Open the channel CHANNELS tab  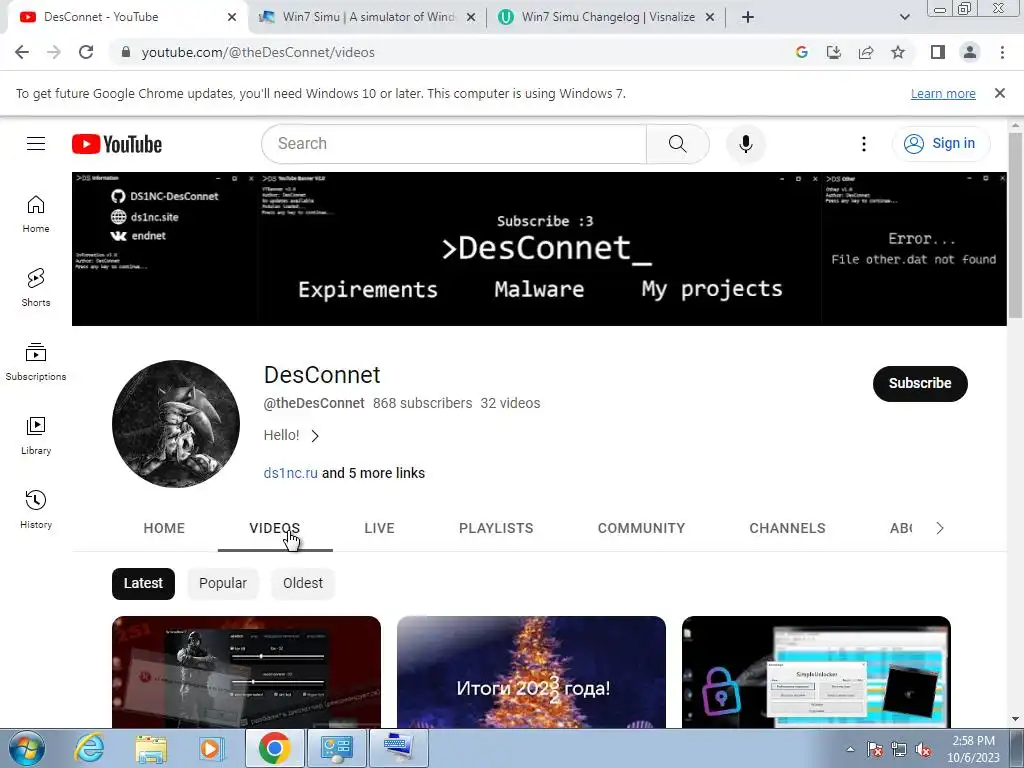click(788, 528)
